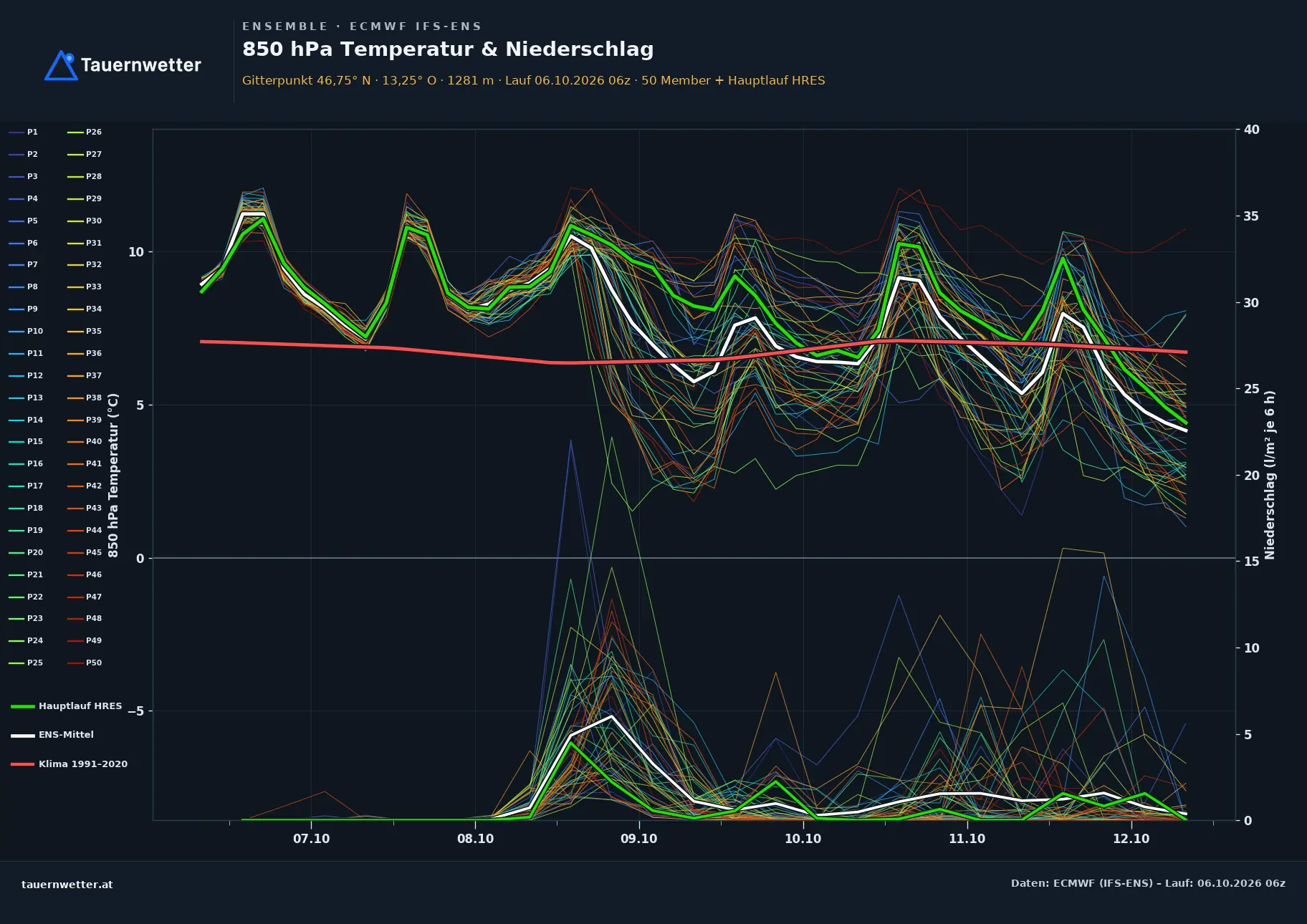
Task: Click the Tauernwetter brand name
Action: tap(140, 65)
